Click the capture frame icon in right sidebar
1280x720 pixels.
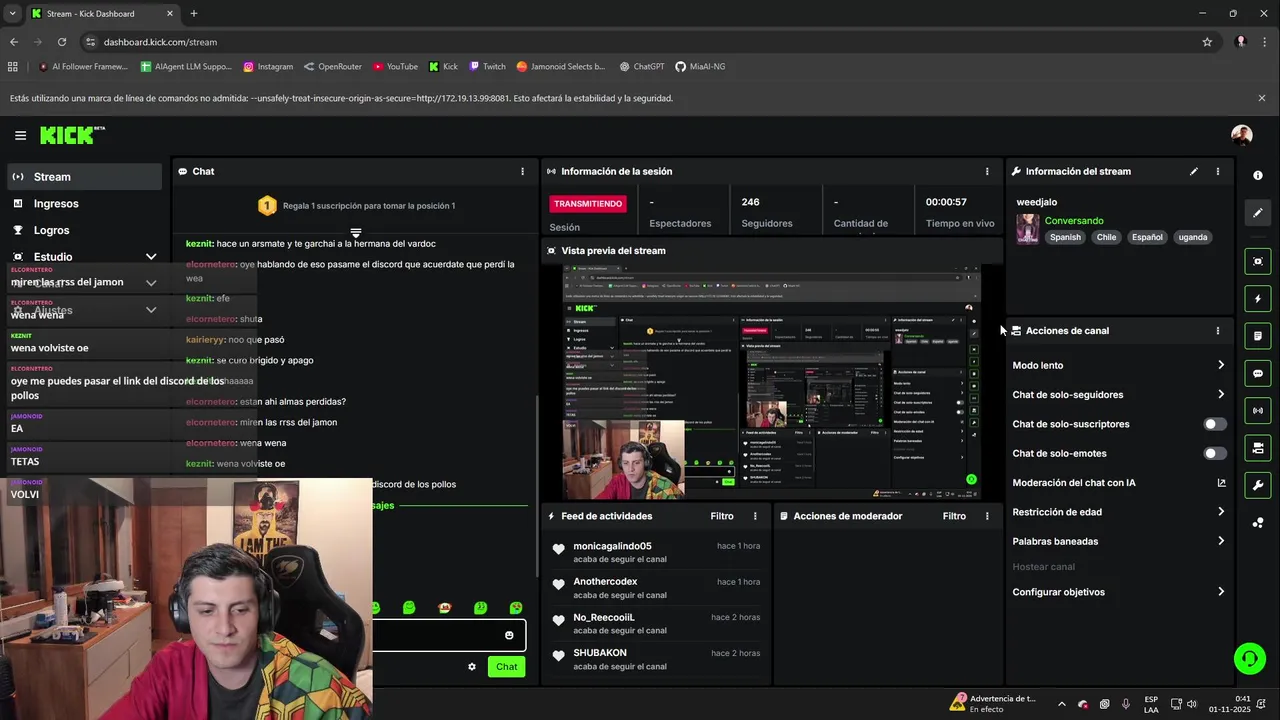coord(1258,261)
